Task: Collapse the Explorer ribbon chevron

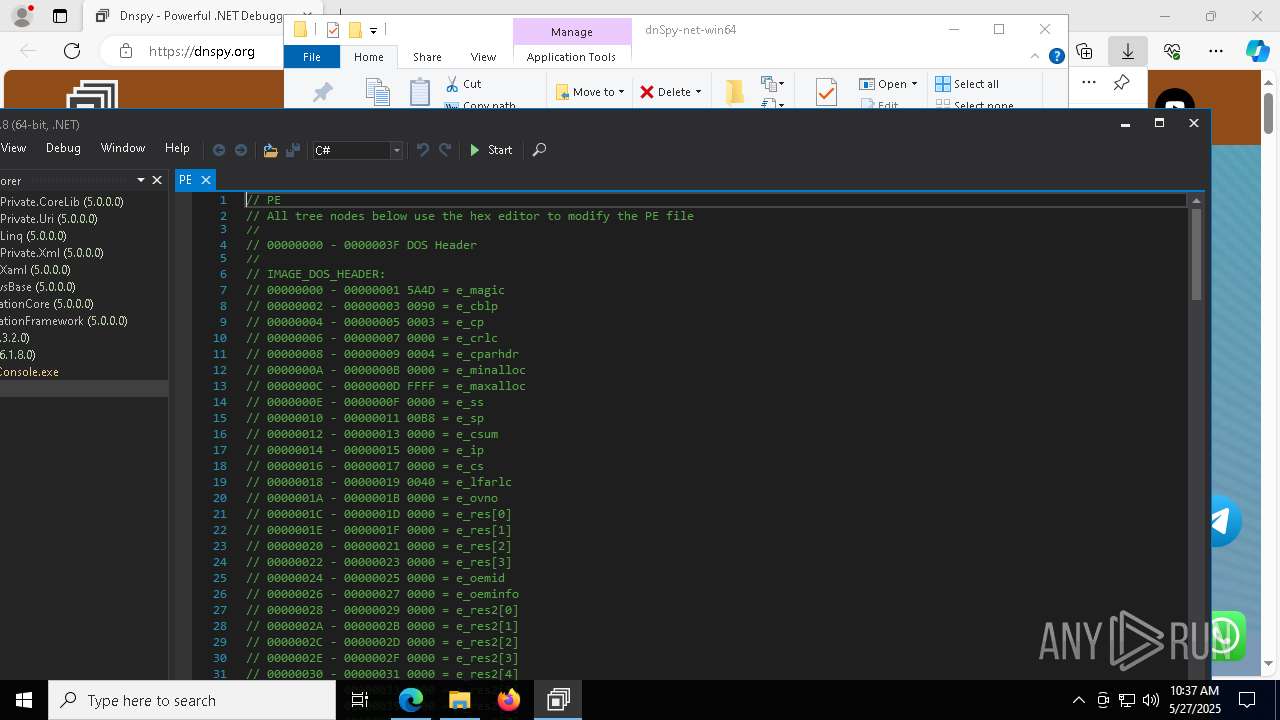Action: pyautogui.click(x=1037, y=57)
